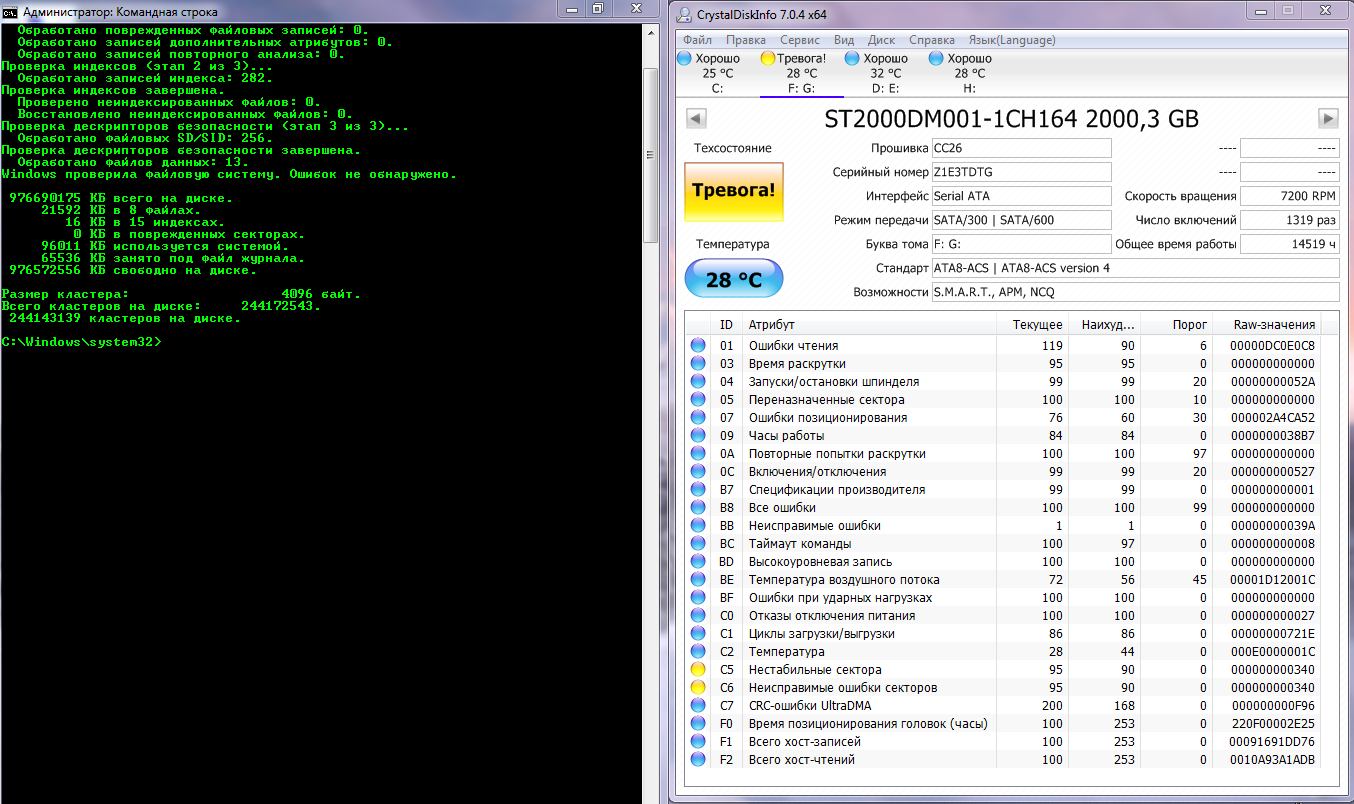Click the previous disk left arrow button
Screen dimensions: 1354x804
696,119
